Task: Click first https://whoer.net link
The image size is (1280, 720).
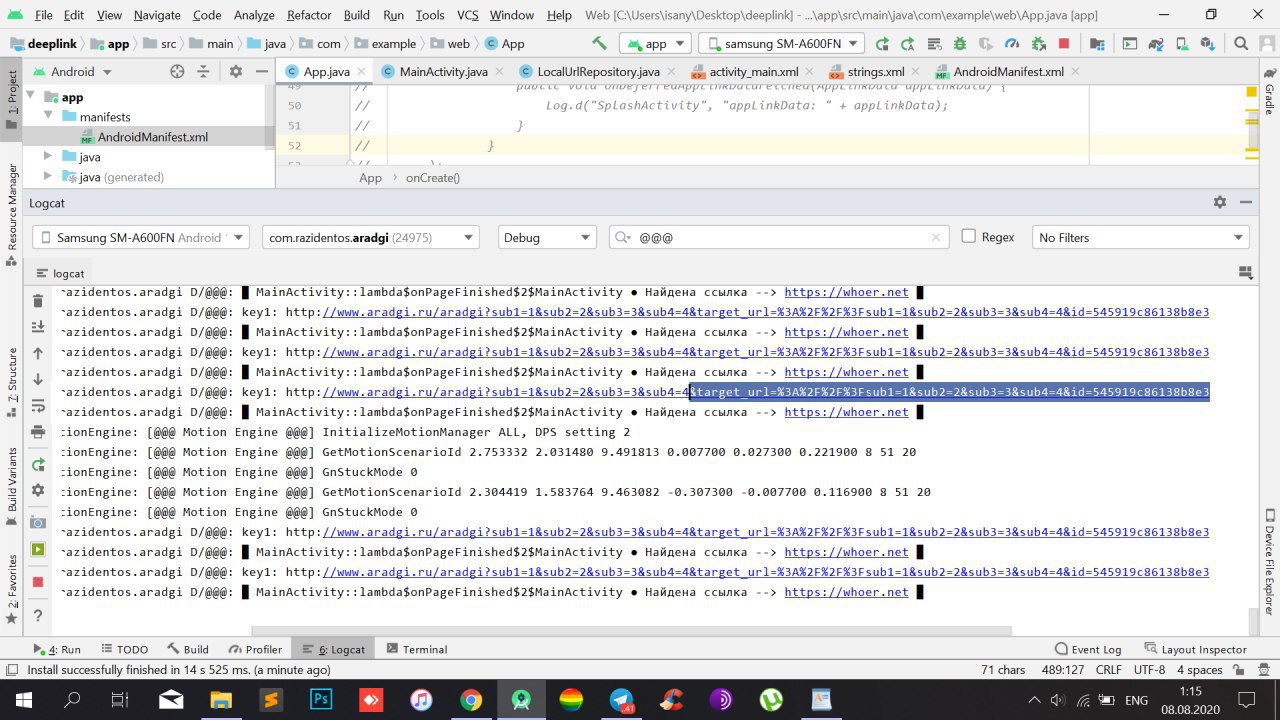Action: (x=846, y=292)
